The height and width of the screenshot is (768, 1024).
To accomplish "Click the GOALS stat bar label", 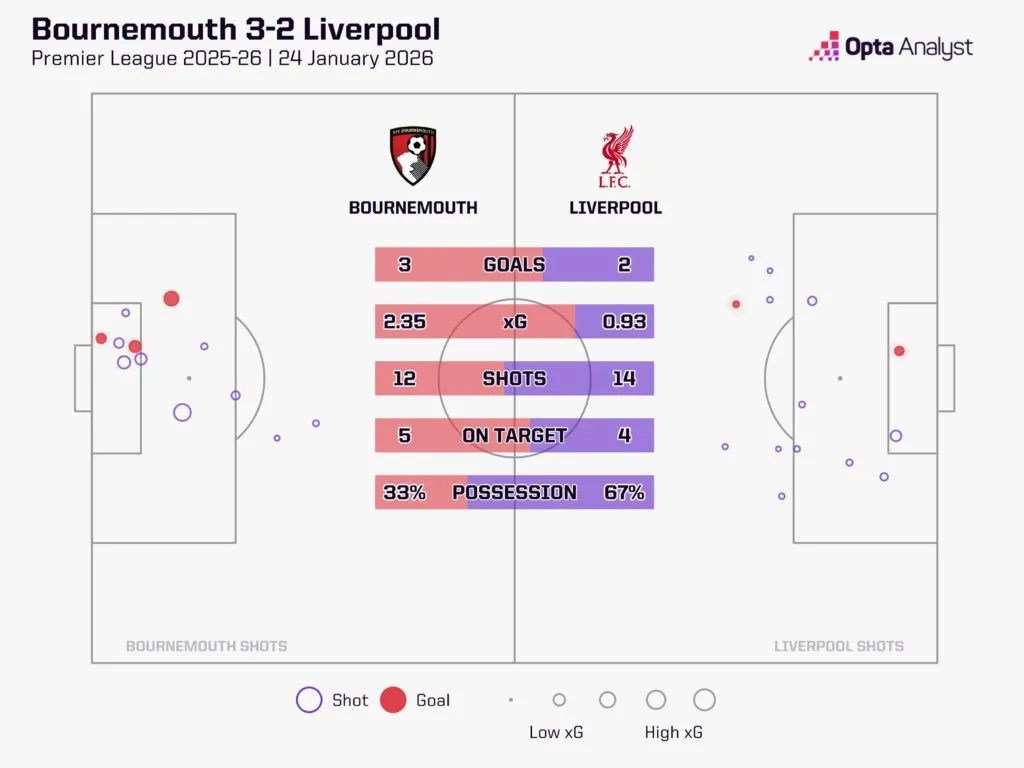I will [514, 265].
